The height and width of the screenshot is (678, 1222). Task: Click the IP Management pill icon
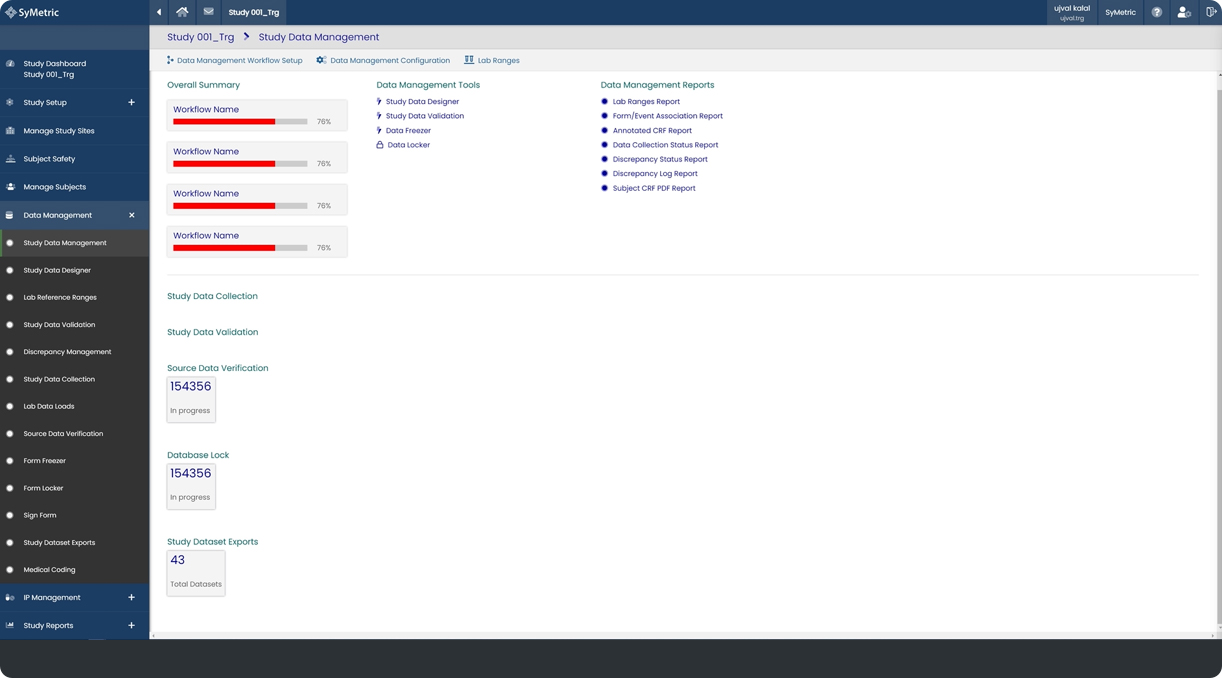pyautogui.click(x=10, y=597)
